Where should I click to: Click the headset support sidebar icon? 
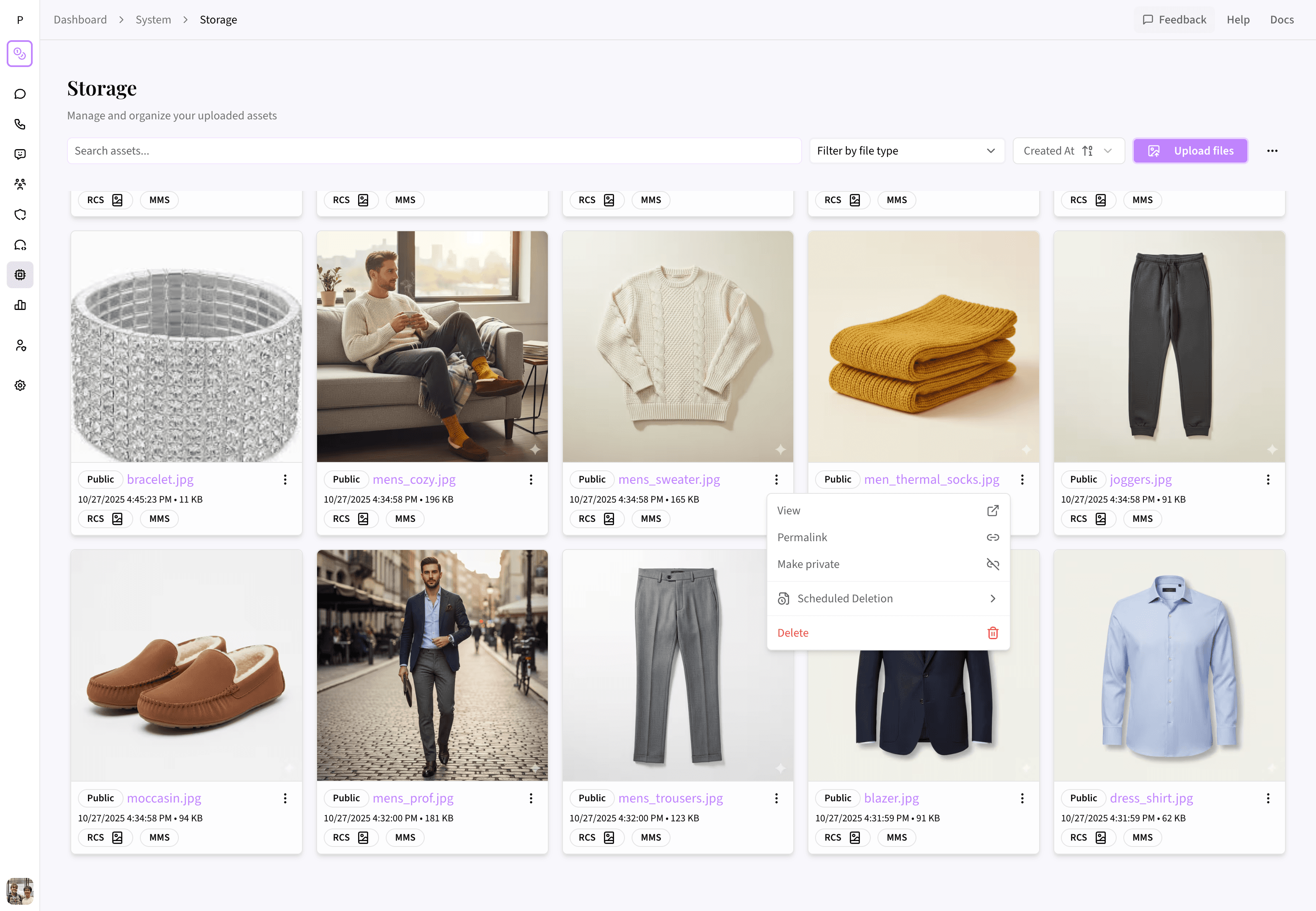(x=20, y=245)
